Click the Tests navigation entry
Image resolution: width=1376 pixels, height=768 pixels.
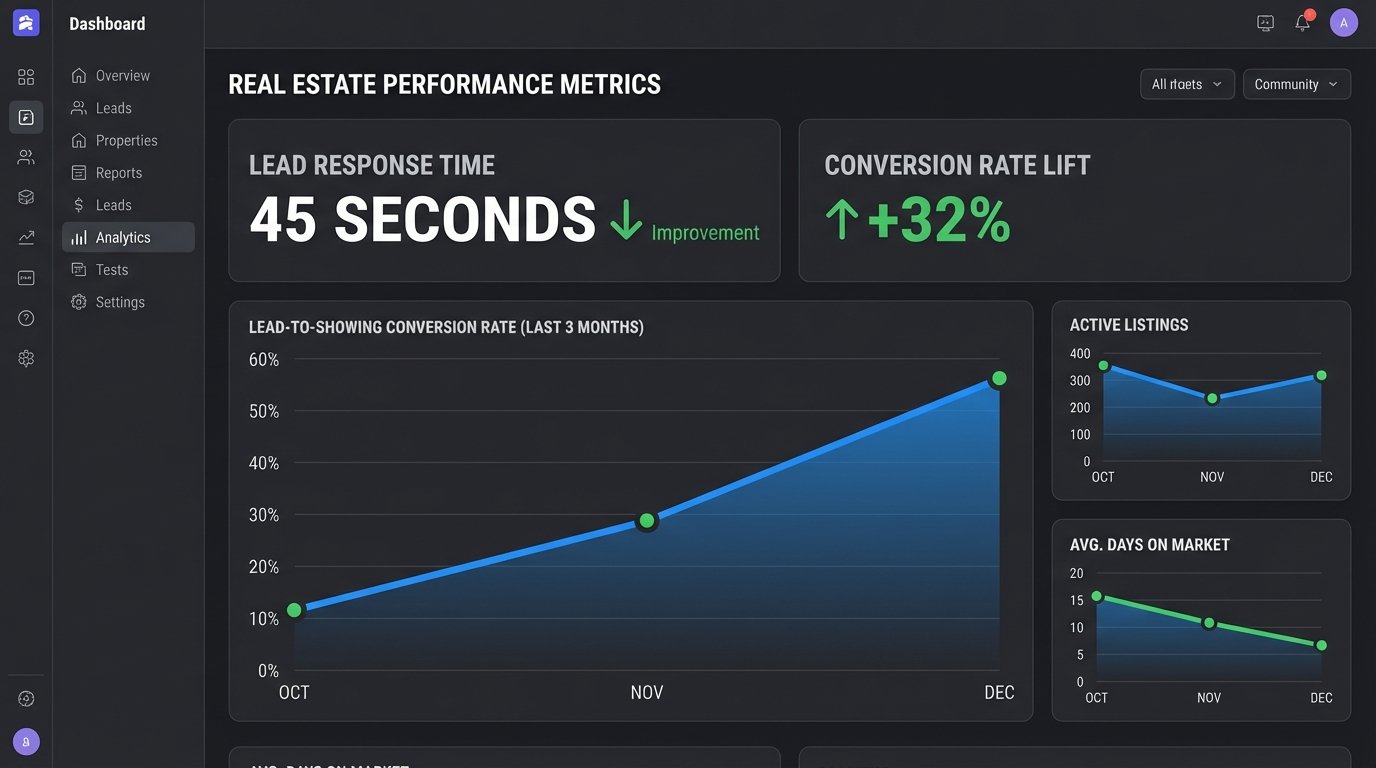point(112,269)
